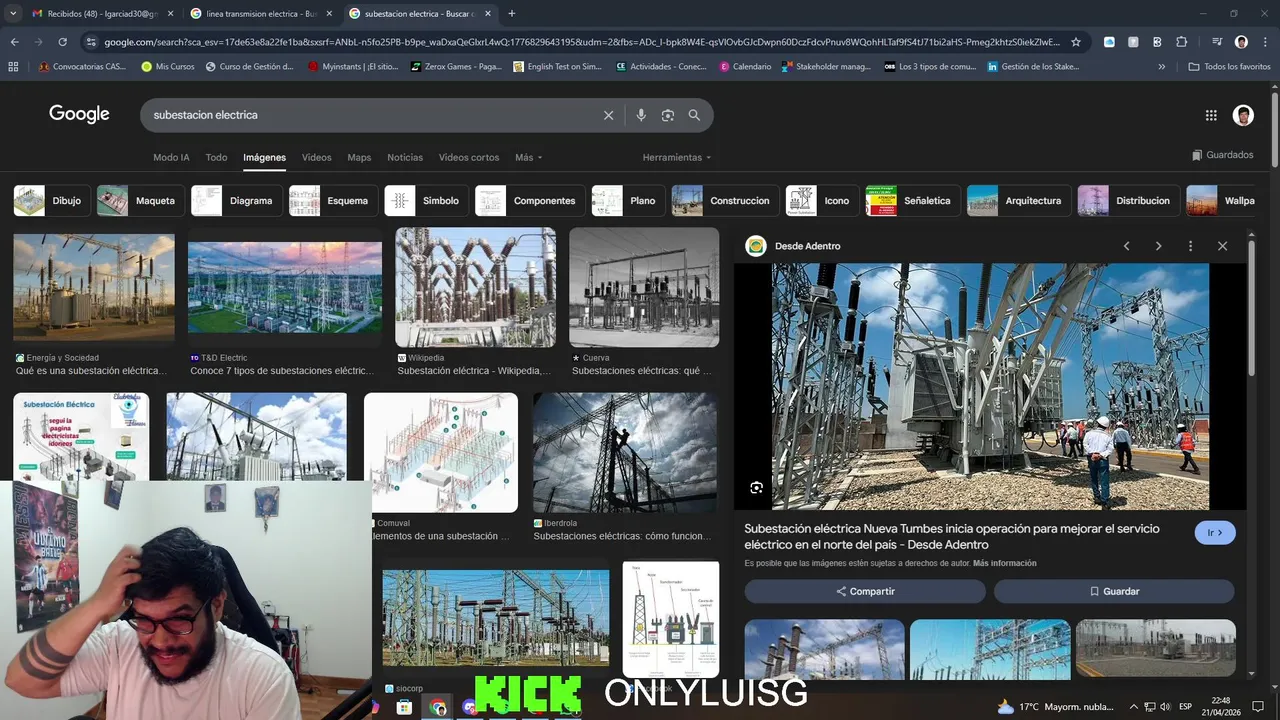Open the Chrome profile avatar in toolbar
The width and height of the screenshot is (1280, 720).
click(x=1241, y=42)
